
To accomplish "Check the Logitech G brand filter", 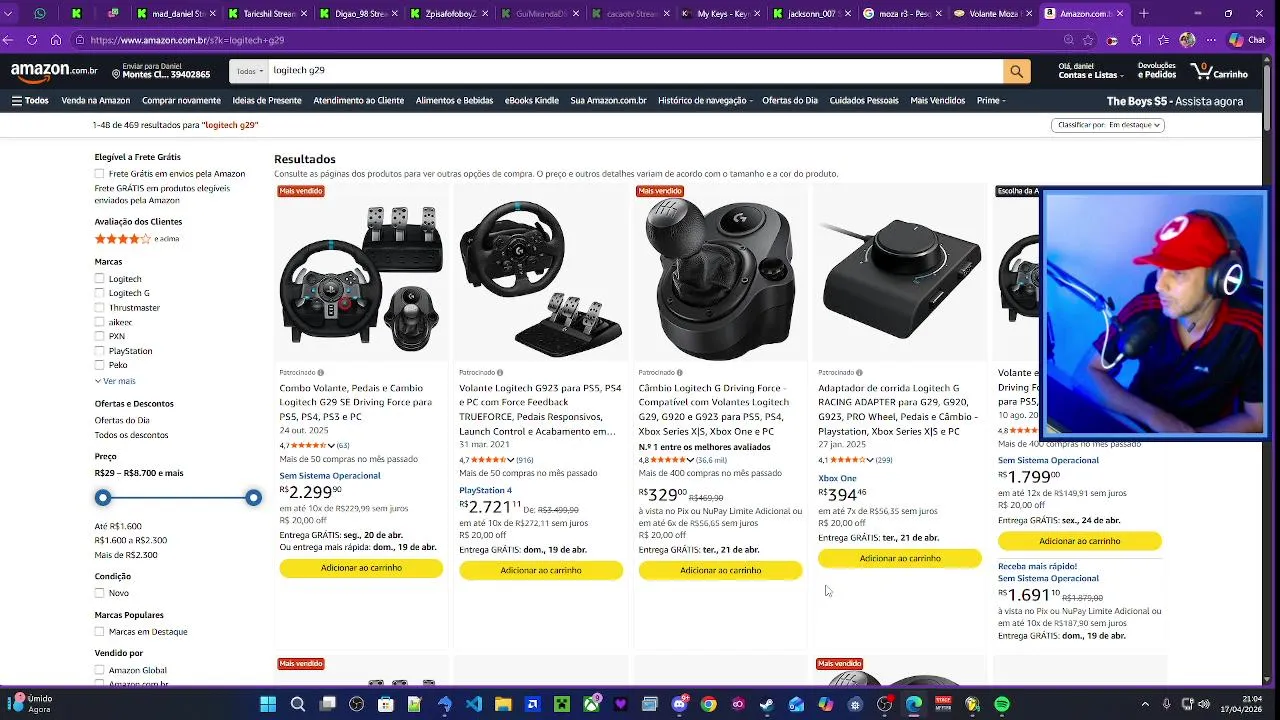I will point(99,293).
